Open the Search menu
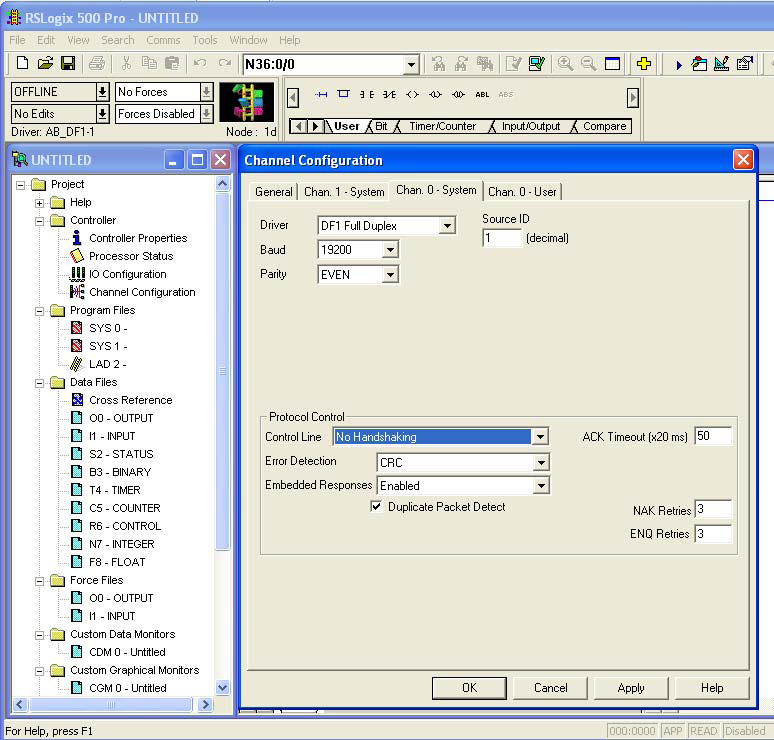This screenshot has height=740, width=774. coord(117,40)
